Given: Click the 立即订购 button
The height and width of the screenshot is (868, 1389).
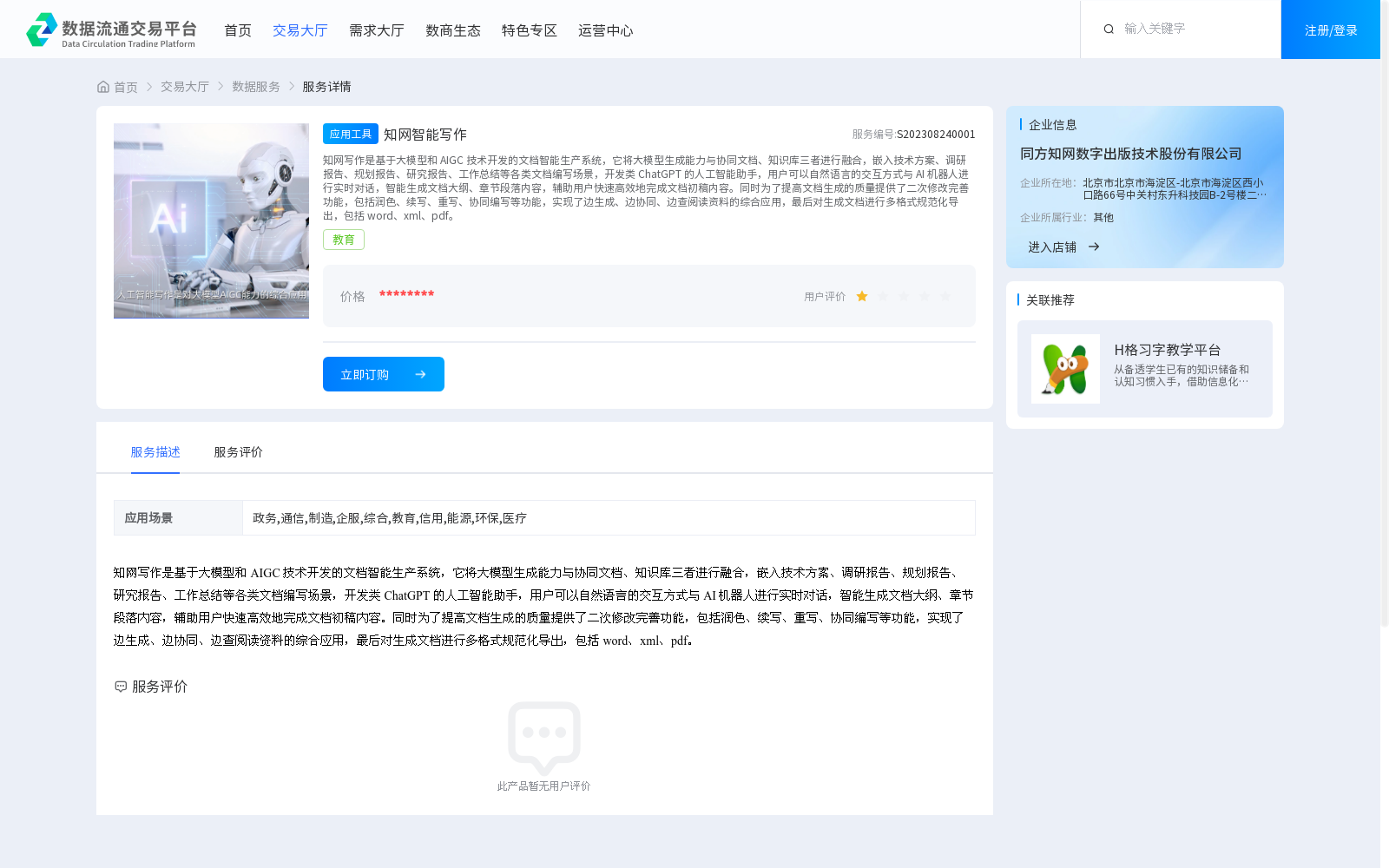Looking at the screenshot, I should tap(384, 374).
